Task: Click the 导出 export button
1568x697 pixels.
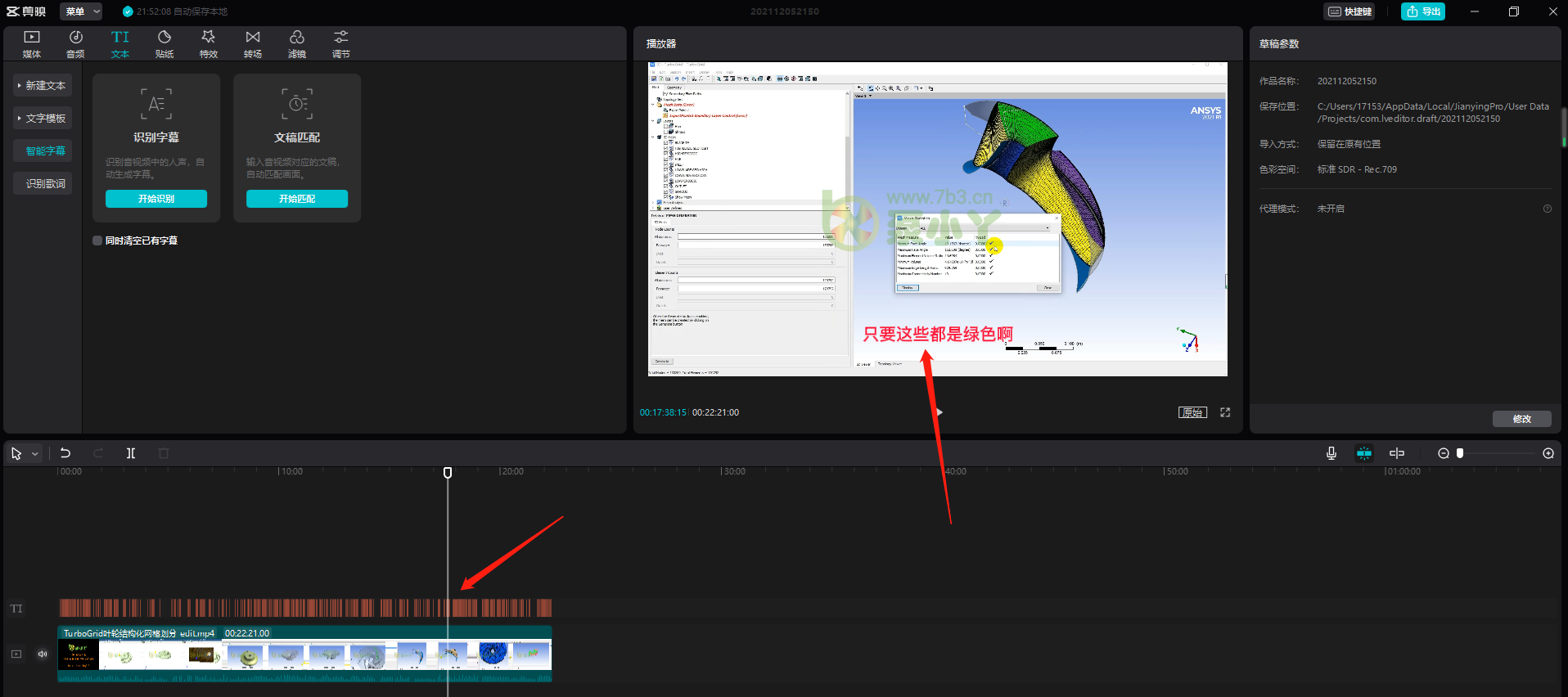Action: point(1423,11)
